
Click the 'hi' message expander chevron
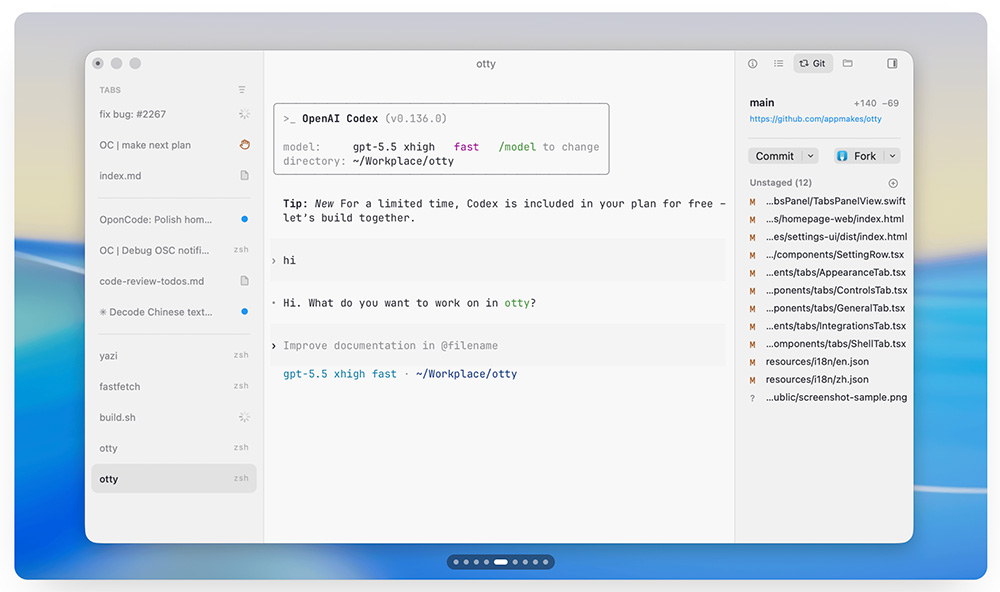click(x=274, y=260)
